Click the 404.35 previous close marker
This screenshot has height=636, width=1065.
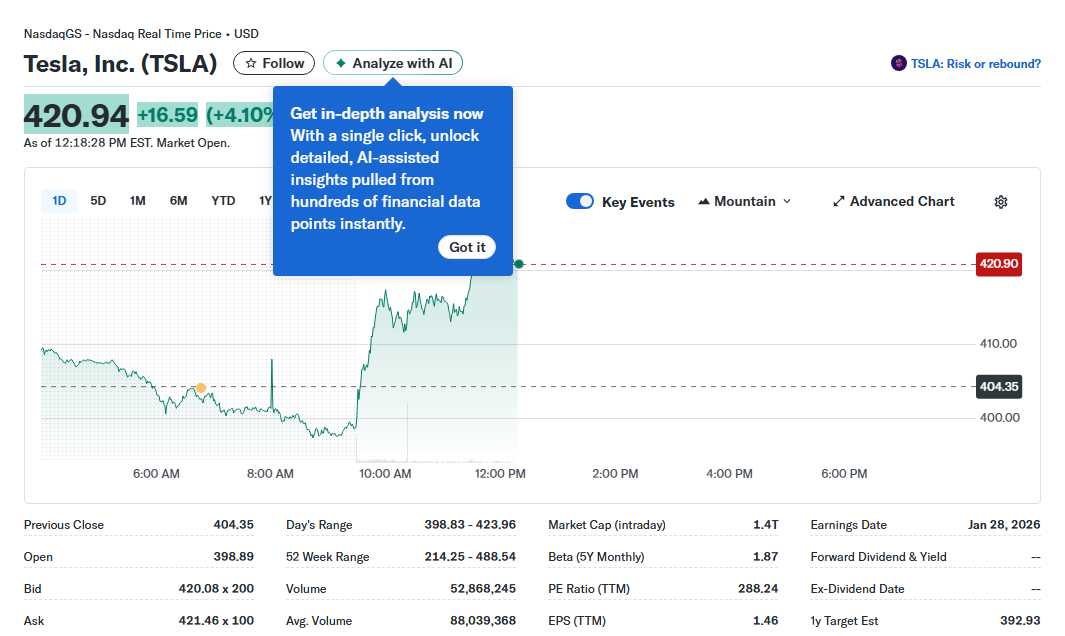(998, 387)
